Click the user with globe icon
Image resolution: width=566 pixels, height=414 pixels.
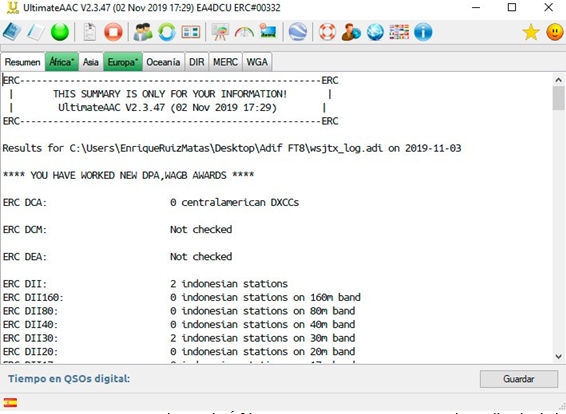pyautogui.click(x=351, y=32)
